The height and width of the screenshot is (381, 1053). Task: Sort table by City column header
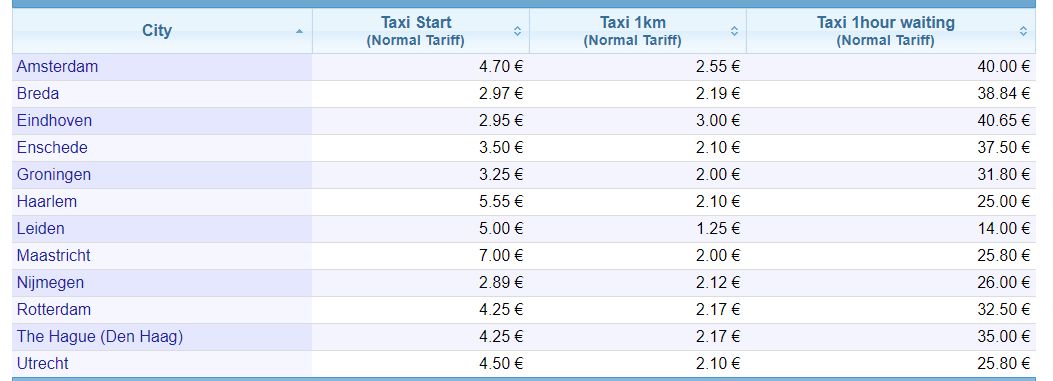tap(157, 31)
